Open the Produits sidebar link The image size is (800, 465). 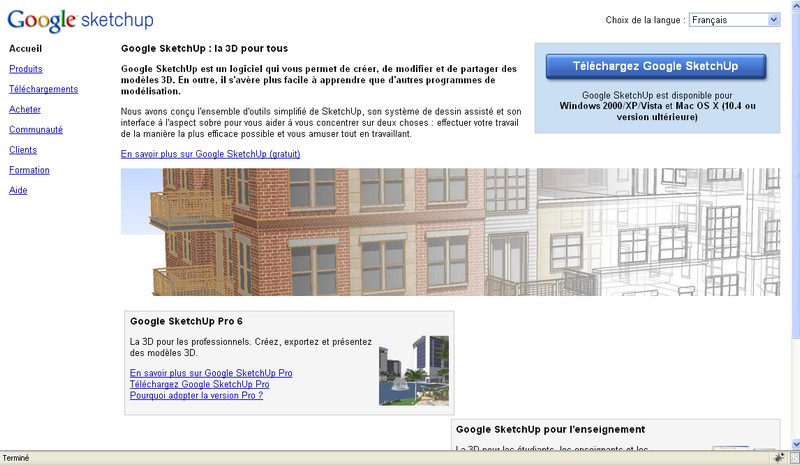pyautogui.click(x=26, y=69)
